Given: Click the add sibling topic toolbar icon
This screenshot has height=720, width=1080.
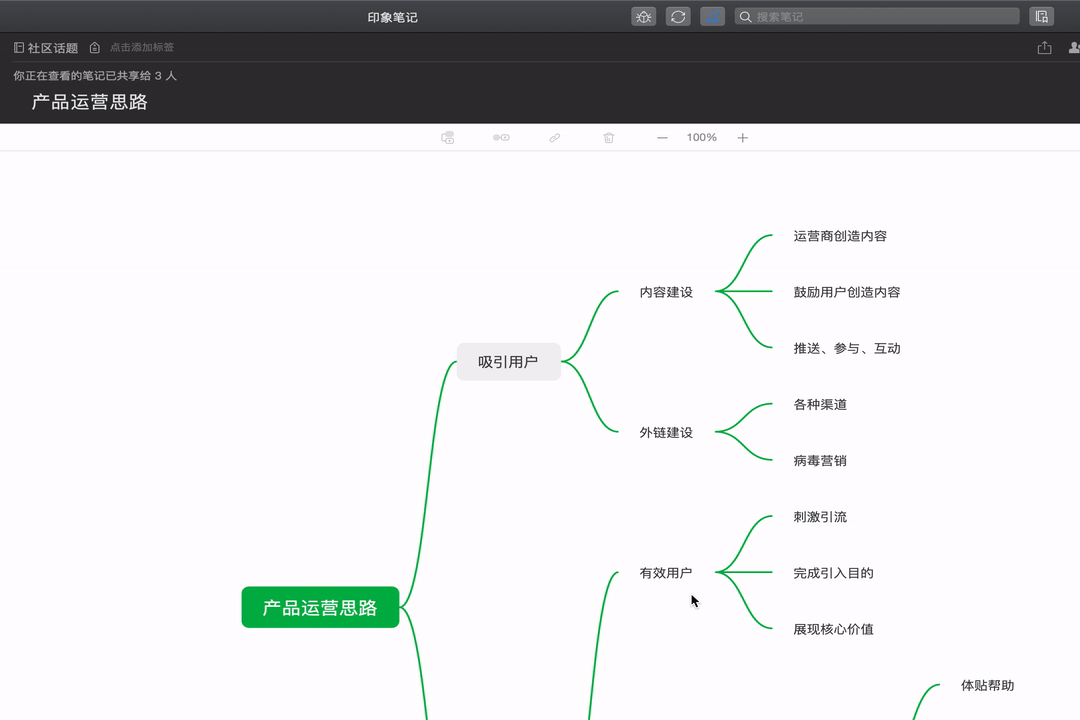Looking at the screenshot, I should tap(501, 138).
